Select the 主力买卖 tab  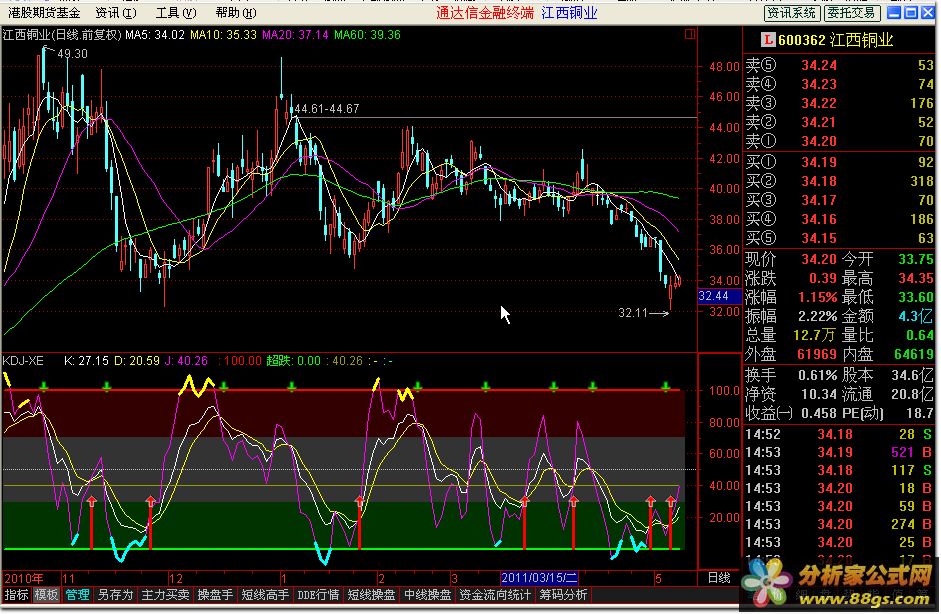tap(165, 595)
